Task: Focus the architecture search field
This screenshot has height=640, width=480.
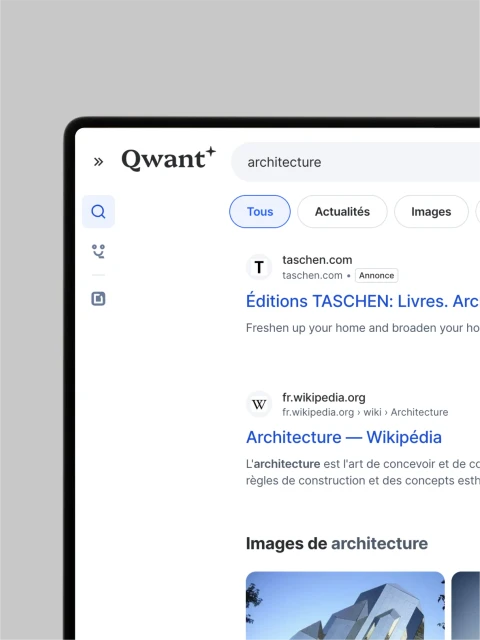Action: click(x=356, y=162)
